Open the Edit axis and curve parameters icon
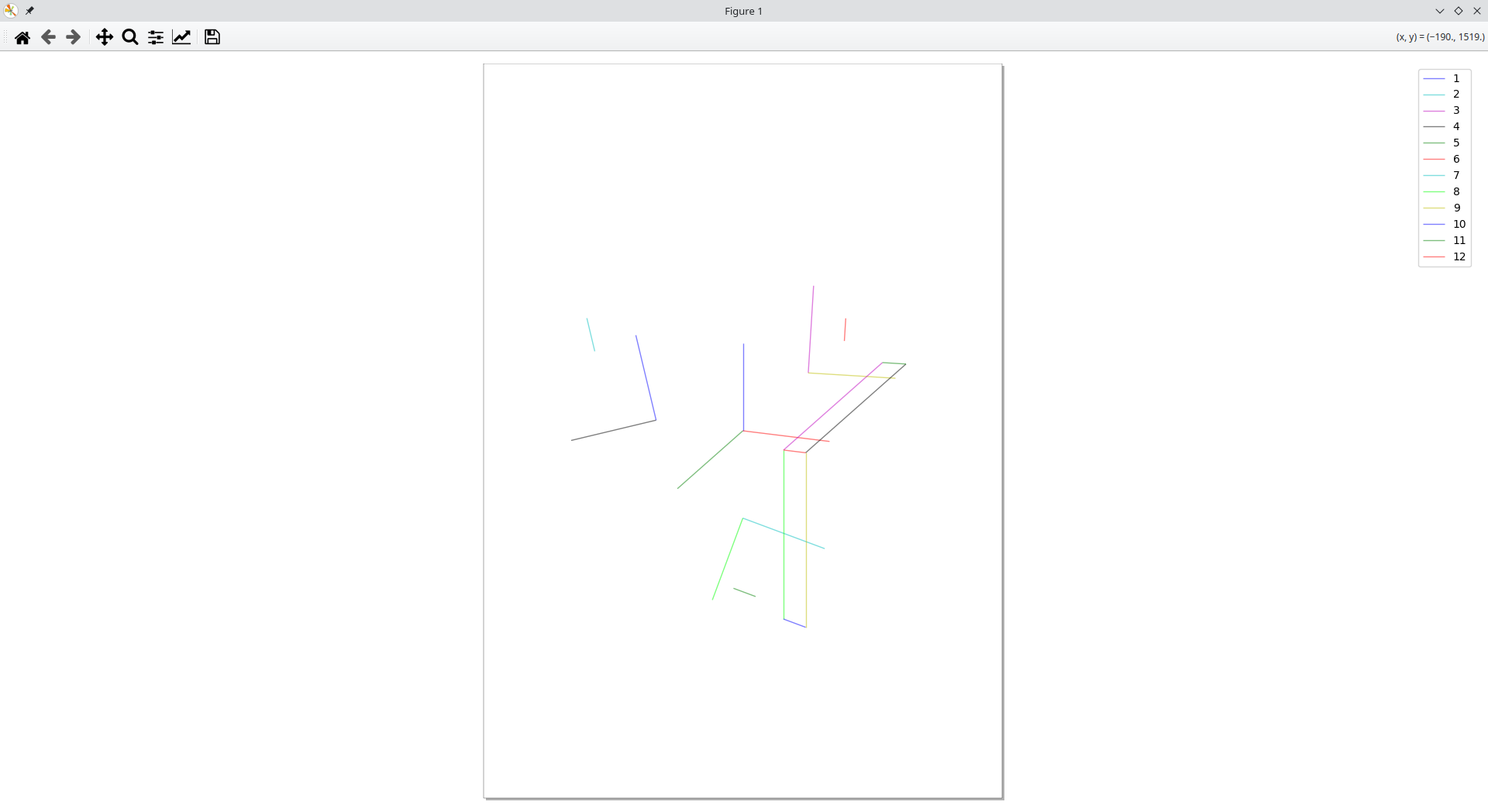 pos(181,37)
